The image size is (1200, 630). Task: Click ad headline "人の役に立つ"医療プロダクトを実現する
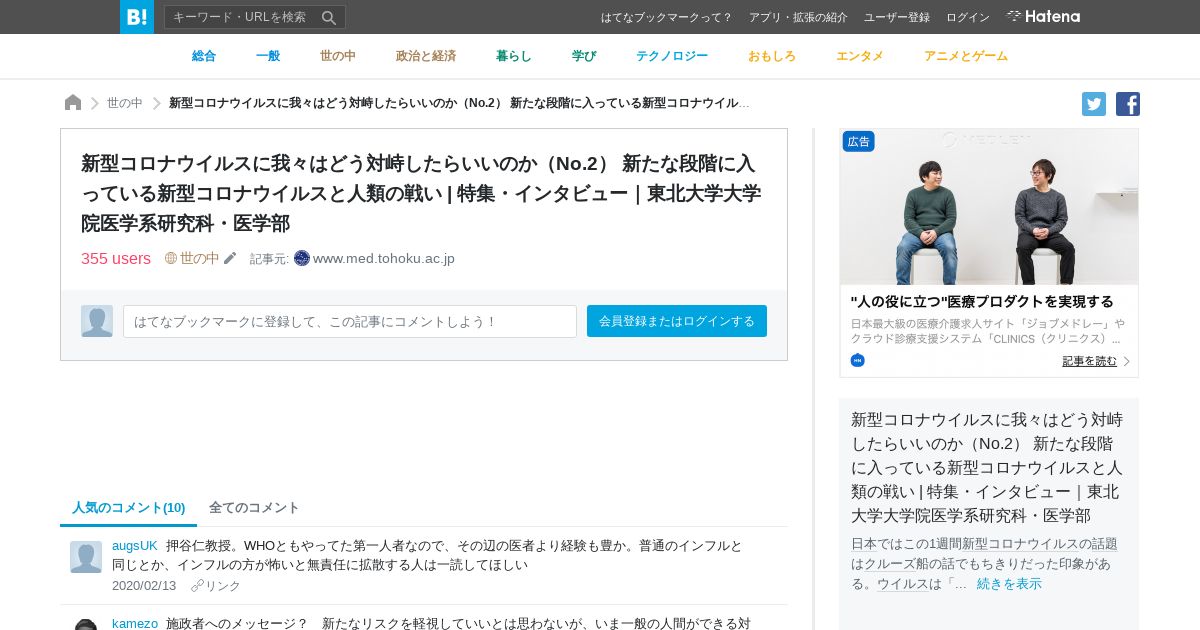coord(982,301)
